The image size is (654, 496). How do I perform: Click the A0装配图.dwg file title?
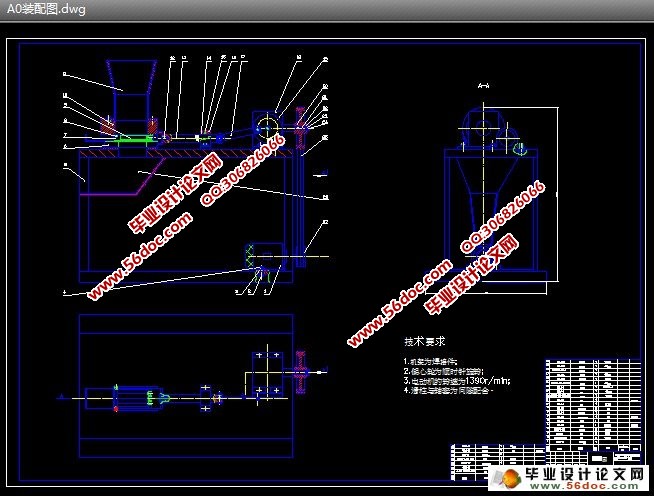[46, 10]
